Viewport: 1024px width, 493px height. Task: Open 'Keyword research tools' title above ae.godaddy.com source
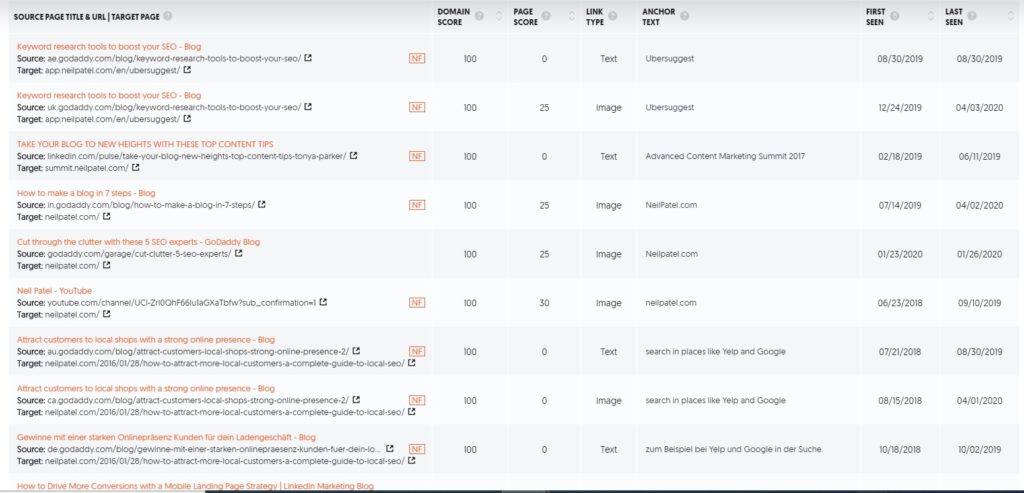coord(109,47)
